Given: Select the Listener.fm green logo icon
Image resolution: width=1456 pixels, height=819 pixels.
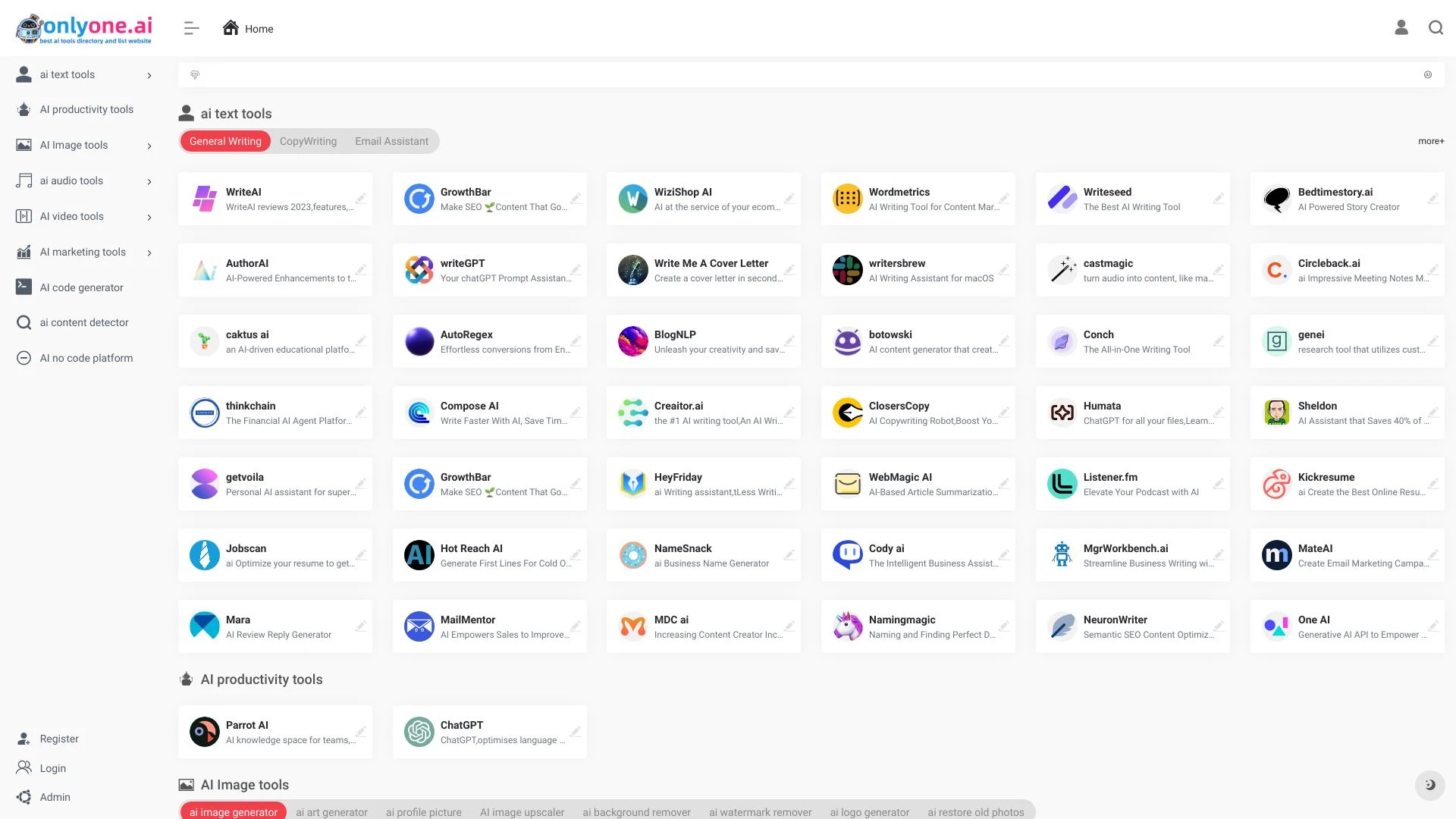Looking at the screenshot, I should (1062, 484).
